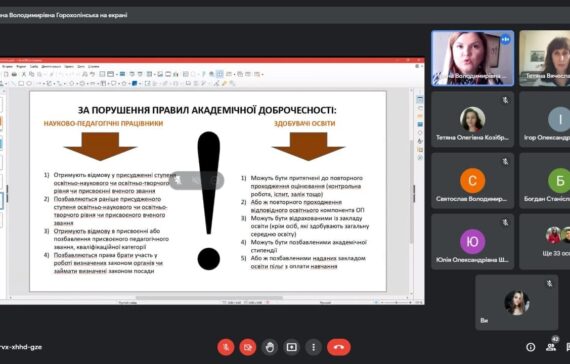Click the slide title 'ЗА ПОРУШЕННЯ ПРАВИЛ АКАДЕМІЧНОЇ ДОБРОЧЕСНОСТІ'

point(207,110)
